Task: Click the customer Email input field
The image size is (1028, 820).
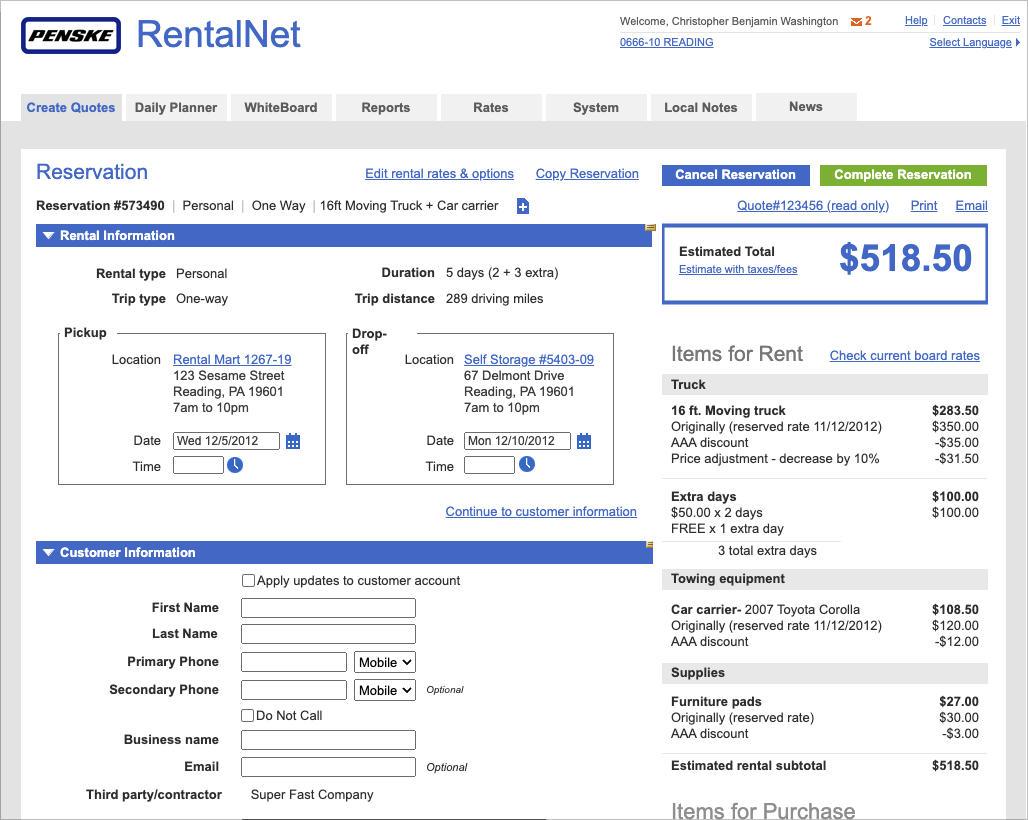Action: click(x=328, y=767)
